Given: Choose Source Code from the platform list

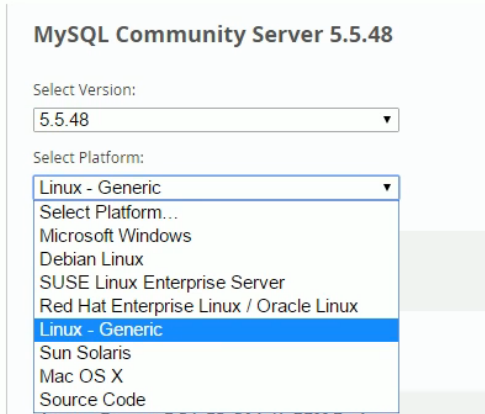Looking at the screenshot, I should (x=216, y=400).
